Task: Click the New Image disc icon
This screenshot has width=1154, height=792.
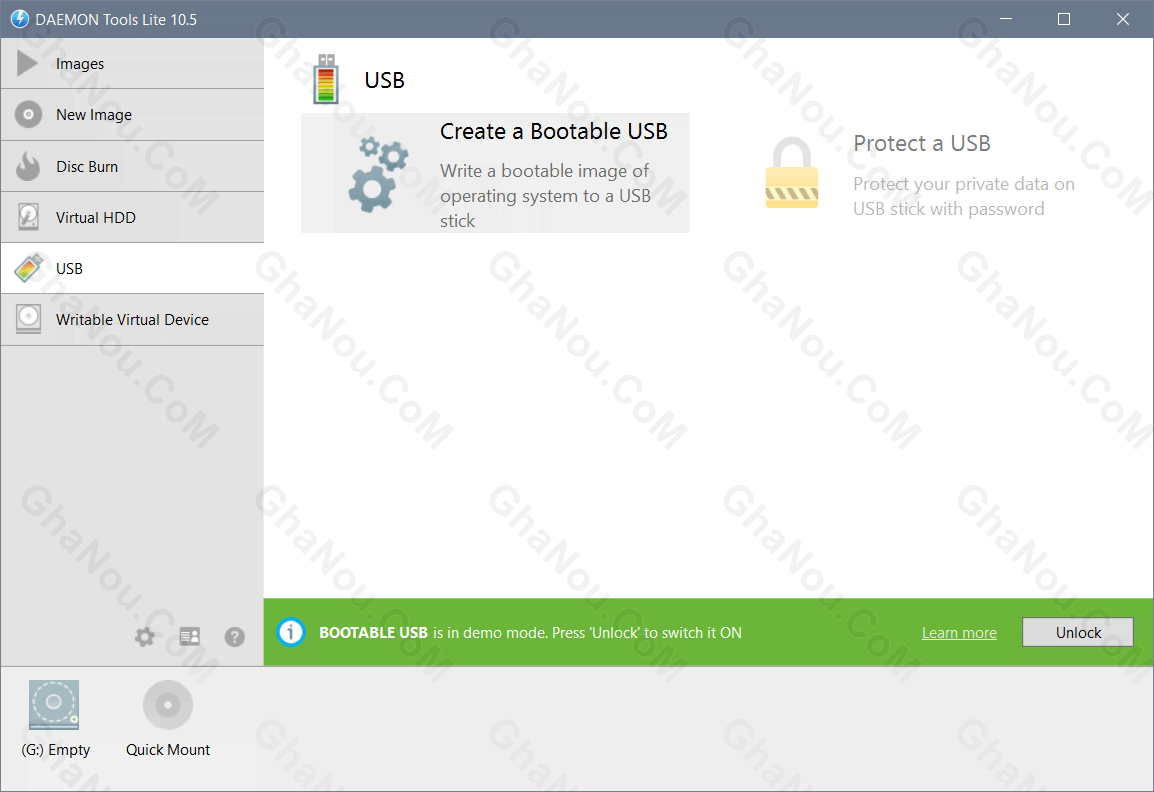Action: 28,114
